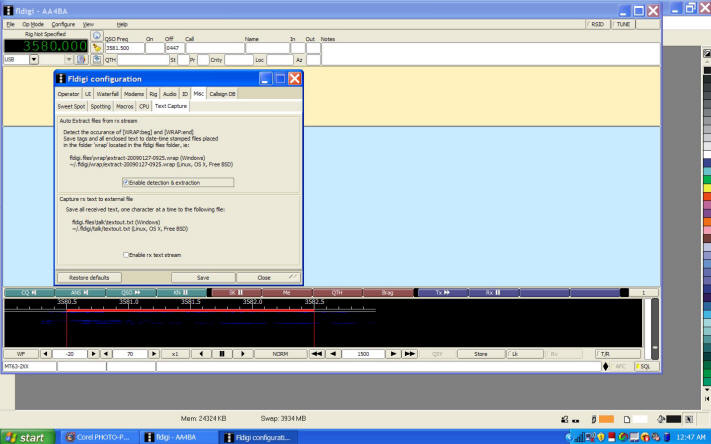Click the Call input field
711x444 pixels.
[x=214, y=48]
